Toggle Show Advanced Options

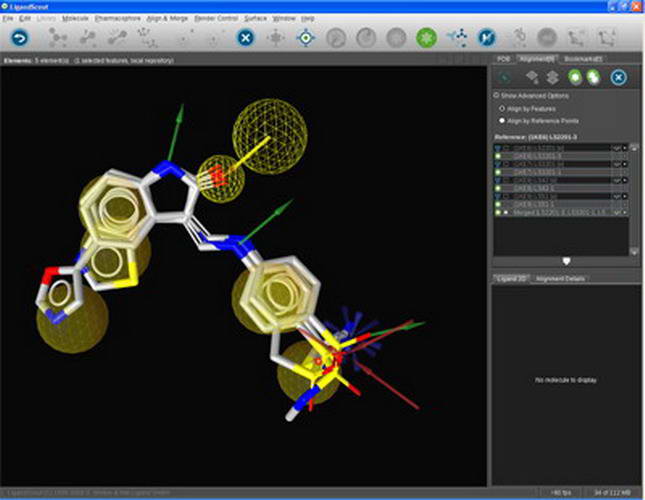[498, 95]
